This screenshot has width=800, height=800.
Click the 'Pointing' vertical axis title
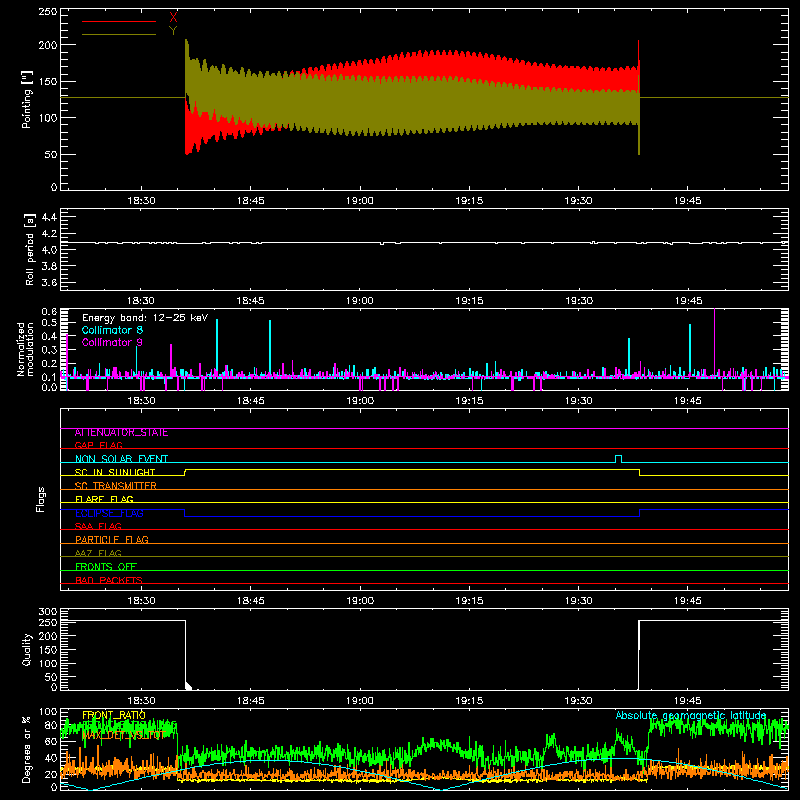pyautogui.click(x=27, y=100)
